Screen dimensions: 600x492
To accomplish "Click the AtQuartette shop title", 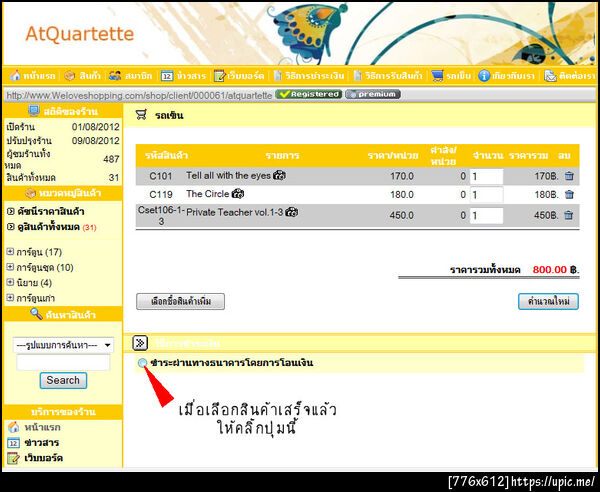I will pos(80,34).
